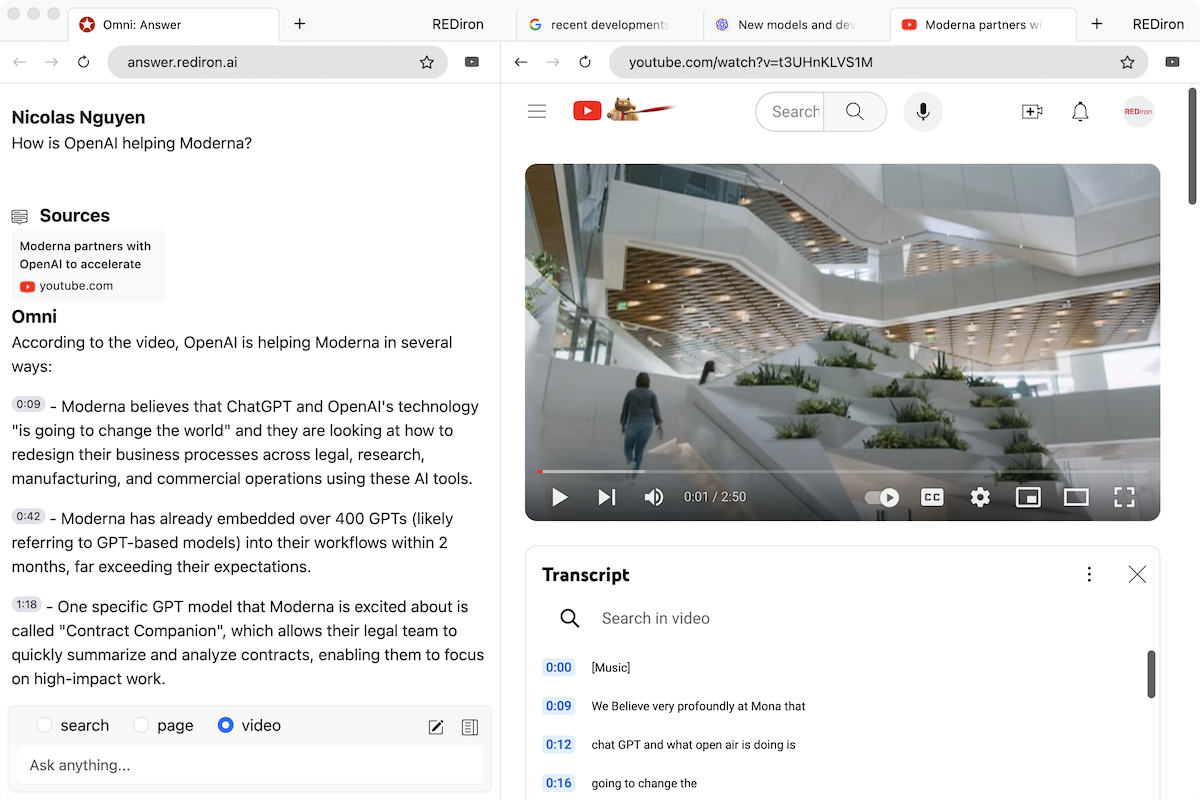Select the page radio option
1200x800 pixels.
point(141,725)
